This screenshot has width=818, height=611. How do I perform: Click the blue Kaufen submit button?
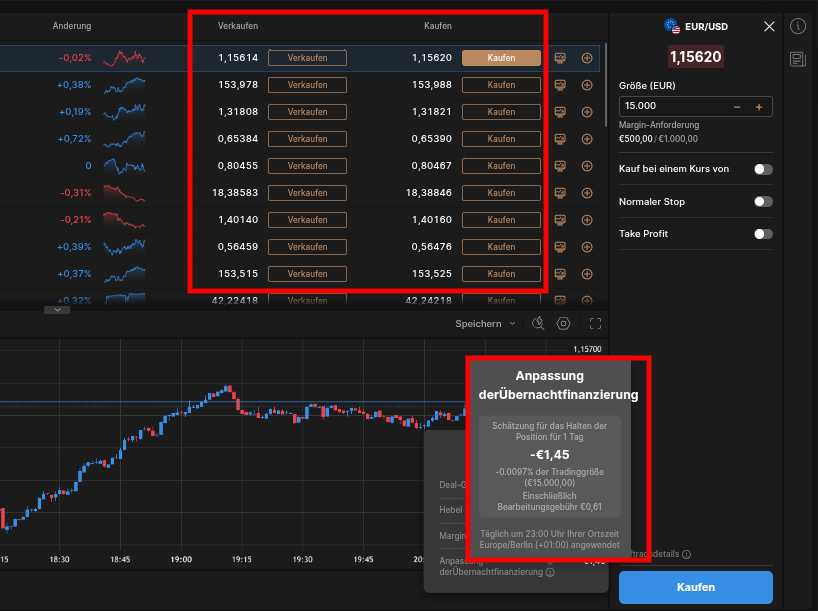[695, 587]
